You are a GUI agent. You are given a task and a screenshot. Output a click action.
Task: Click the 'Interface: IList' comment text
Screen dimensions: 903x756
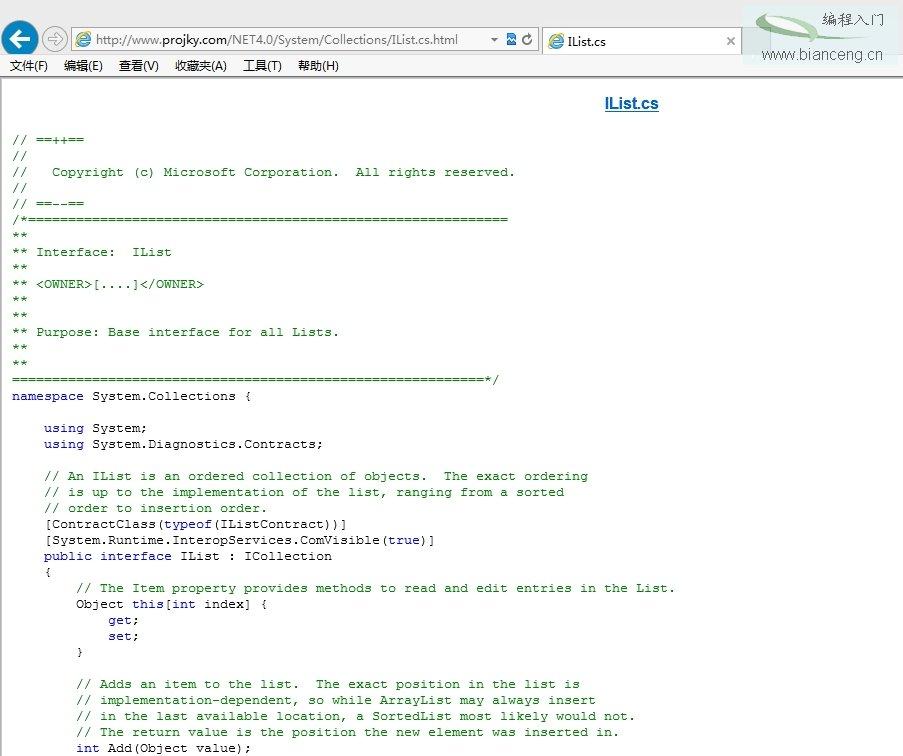coord(104,252)
